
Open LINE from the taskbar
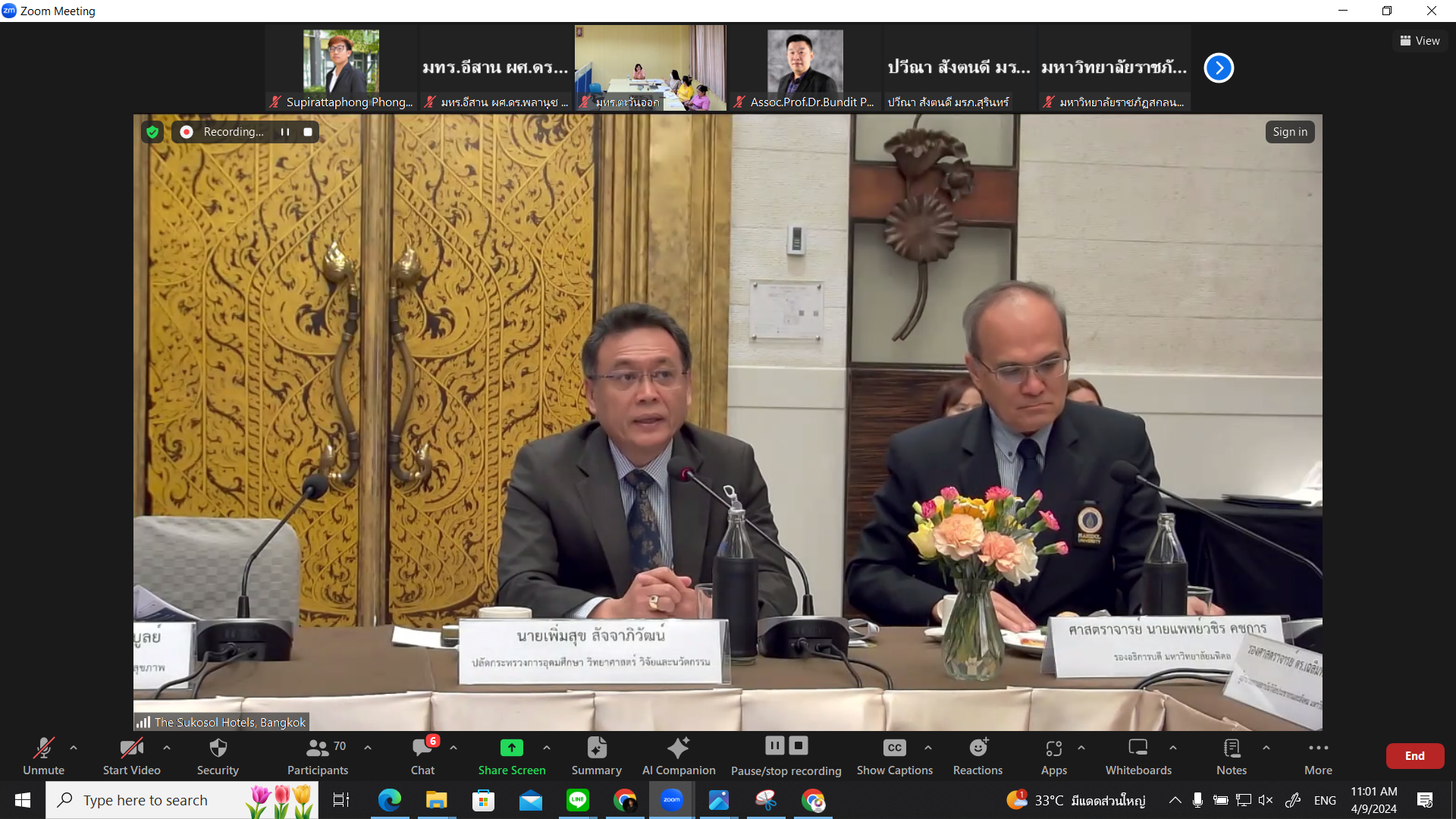pos(578,800)
